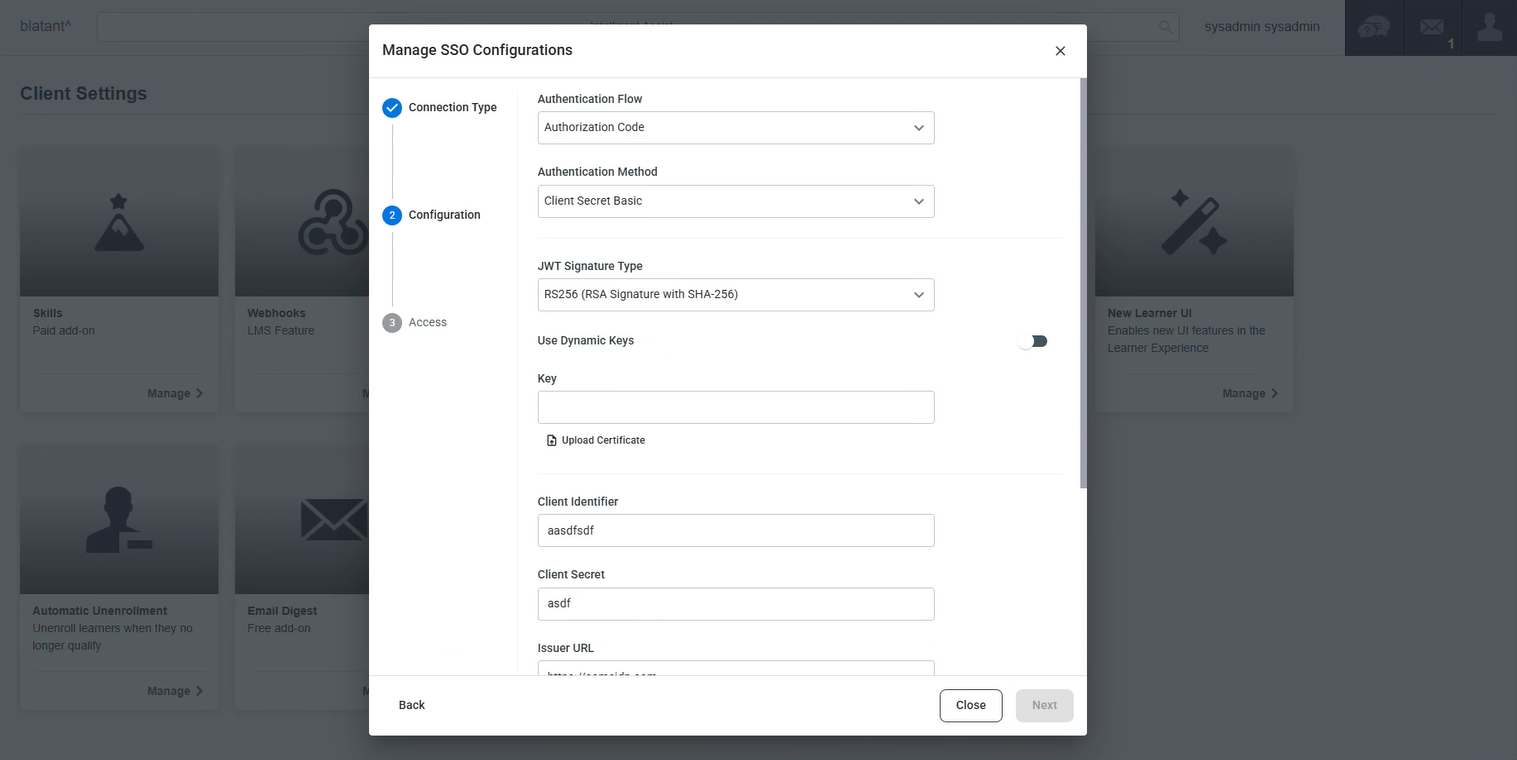Open the JWT Signature Type dropdown

pos(736,295)
